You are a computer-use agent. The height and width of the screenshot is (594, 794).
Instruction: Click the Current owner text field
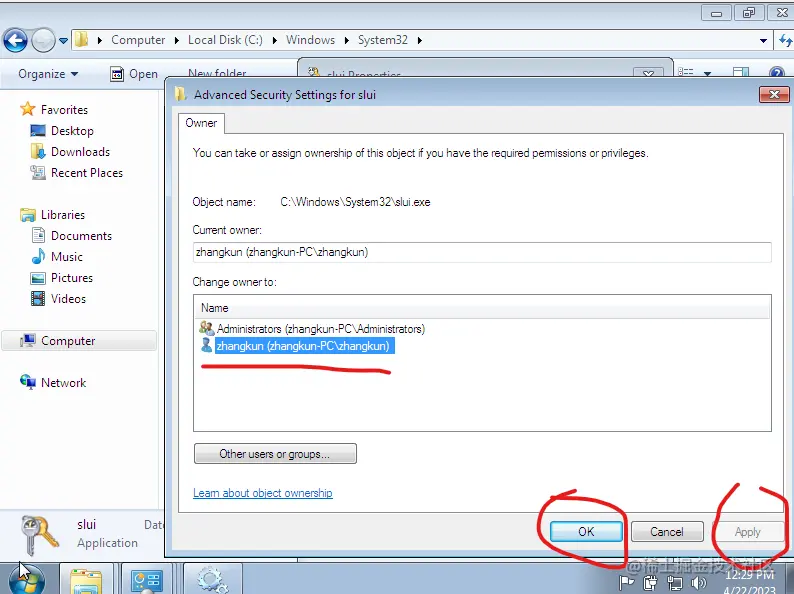482,252
